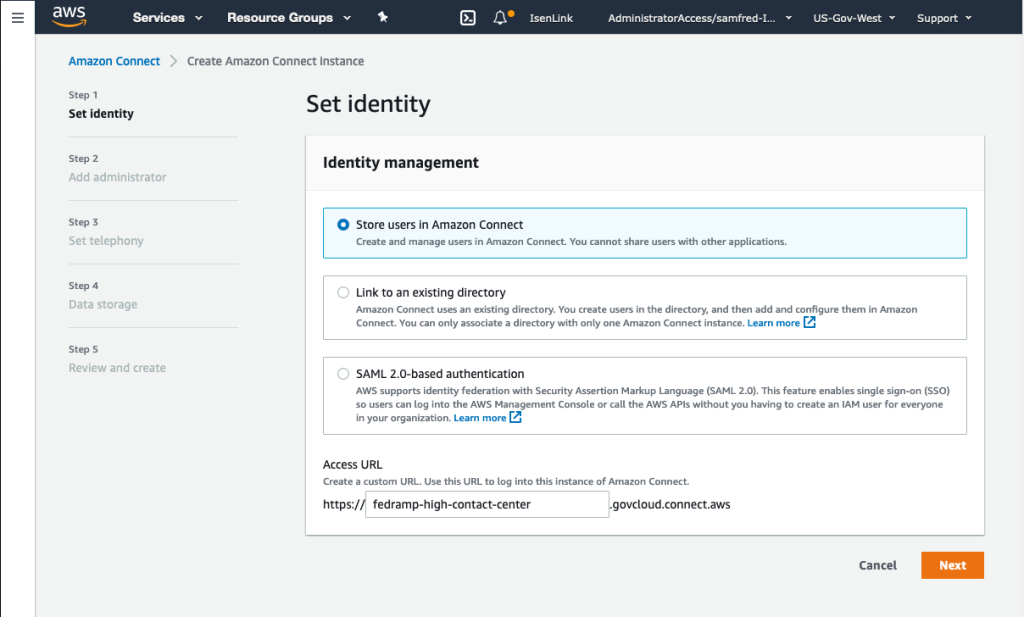Image resolution: width=1024 pixels, height=617 pixels.
Task: Open the Resource Groups menu
Action: [288, 17]
